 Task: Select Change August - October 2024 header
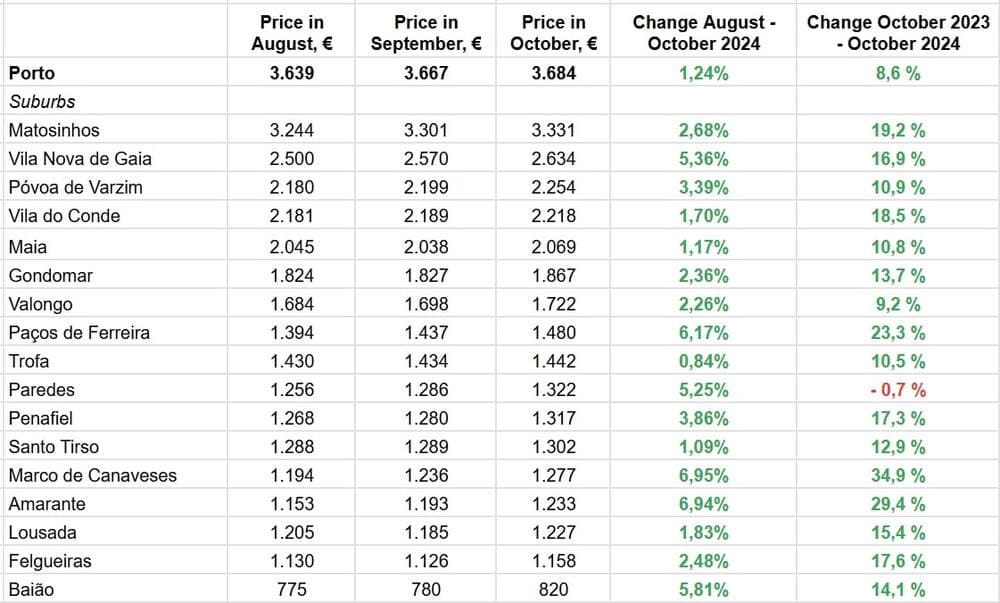tap(703, 33)
